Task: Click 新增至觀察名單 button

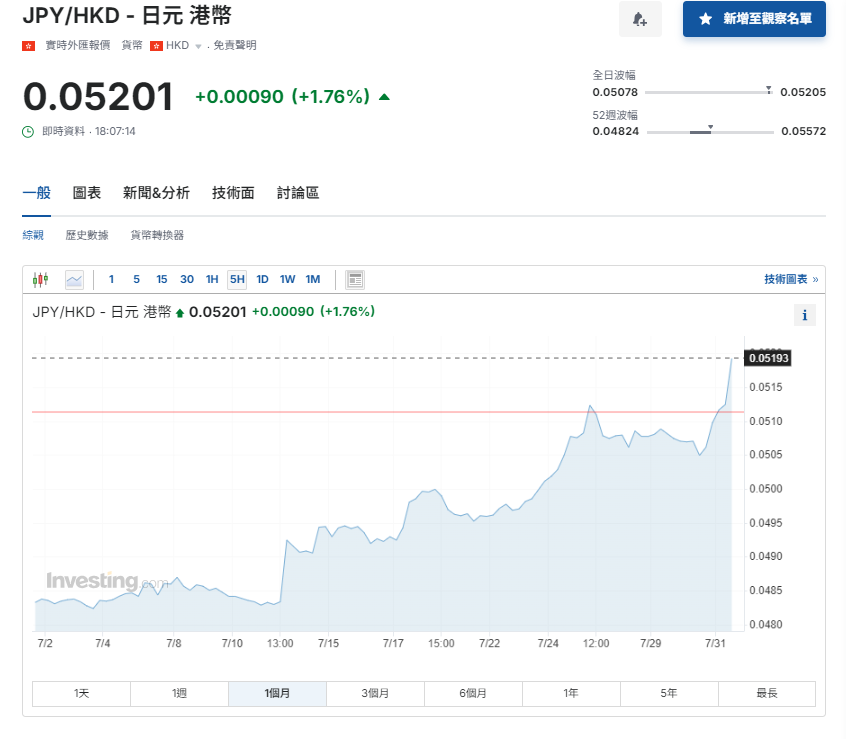Action: 754,19
